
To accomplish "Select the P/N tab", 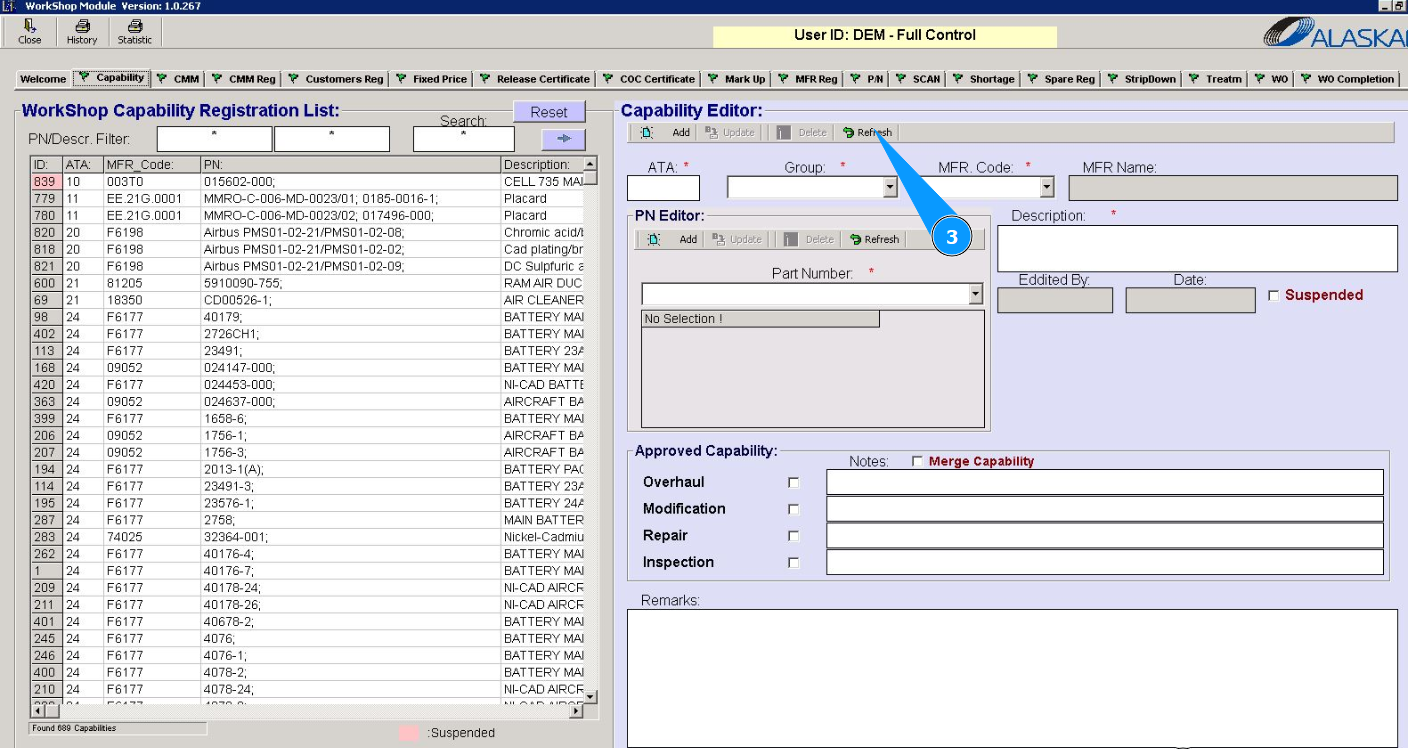I will (x=868, y=79).
